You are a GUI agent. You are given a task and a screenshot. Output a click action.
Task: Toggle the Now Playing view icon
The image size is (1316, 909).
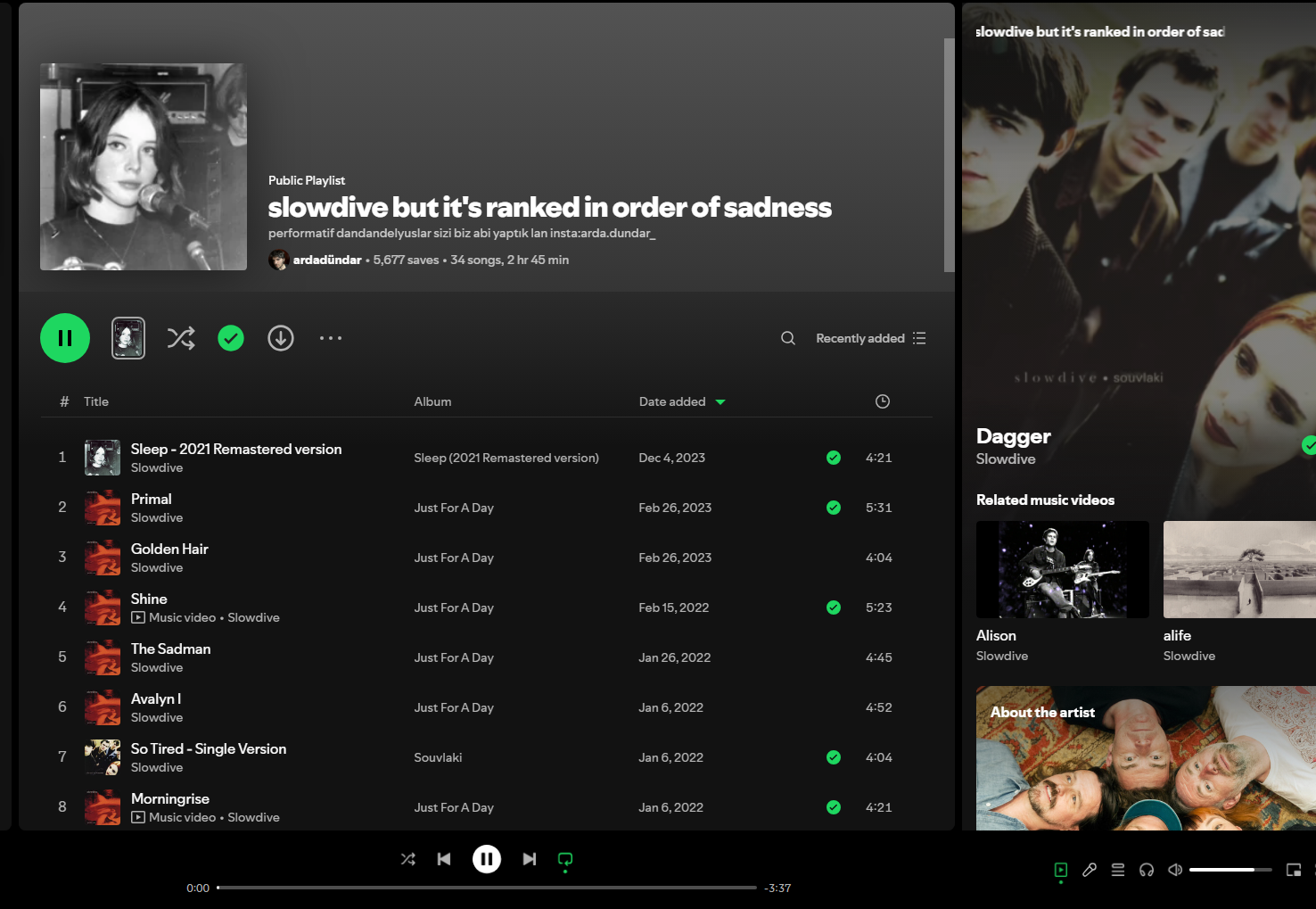(x=1061, y=870)
